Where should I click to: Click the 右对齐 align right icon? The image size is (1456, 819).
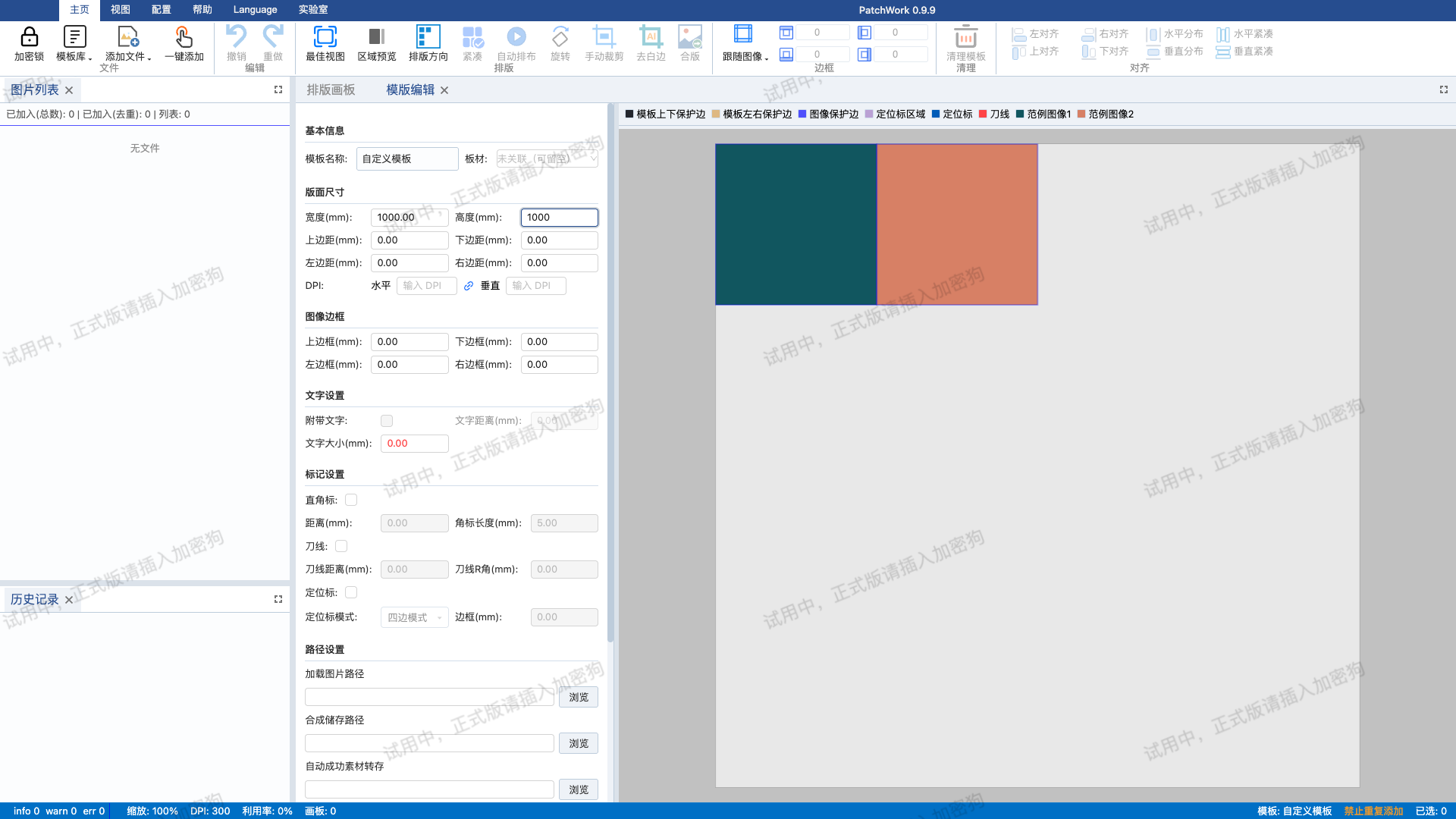point(1088,34)
